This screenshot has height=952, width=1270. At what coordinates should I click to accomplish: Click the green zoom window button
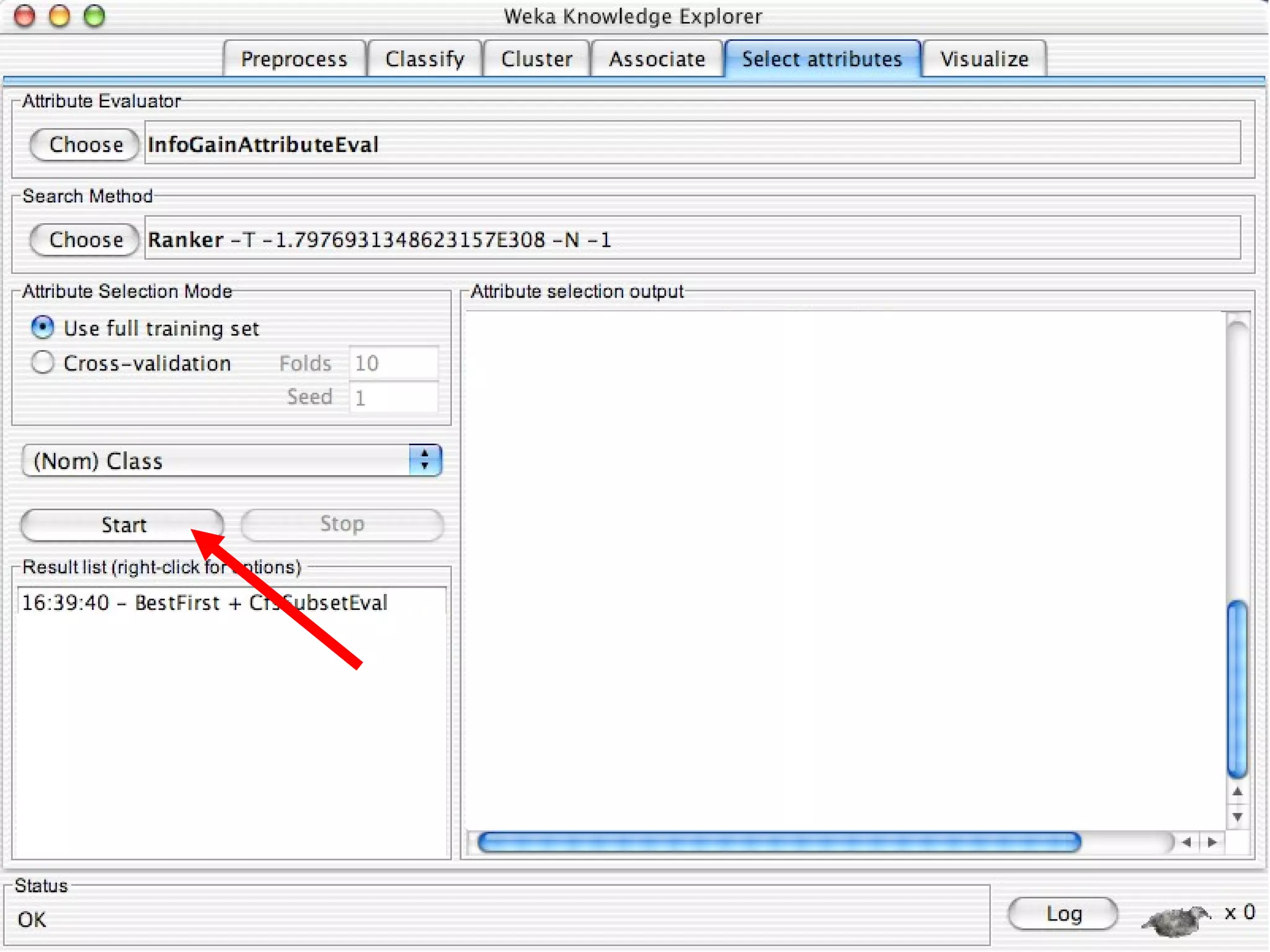pyautogui.click(x=94, y=16)
